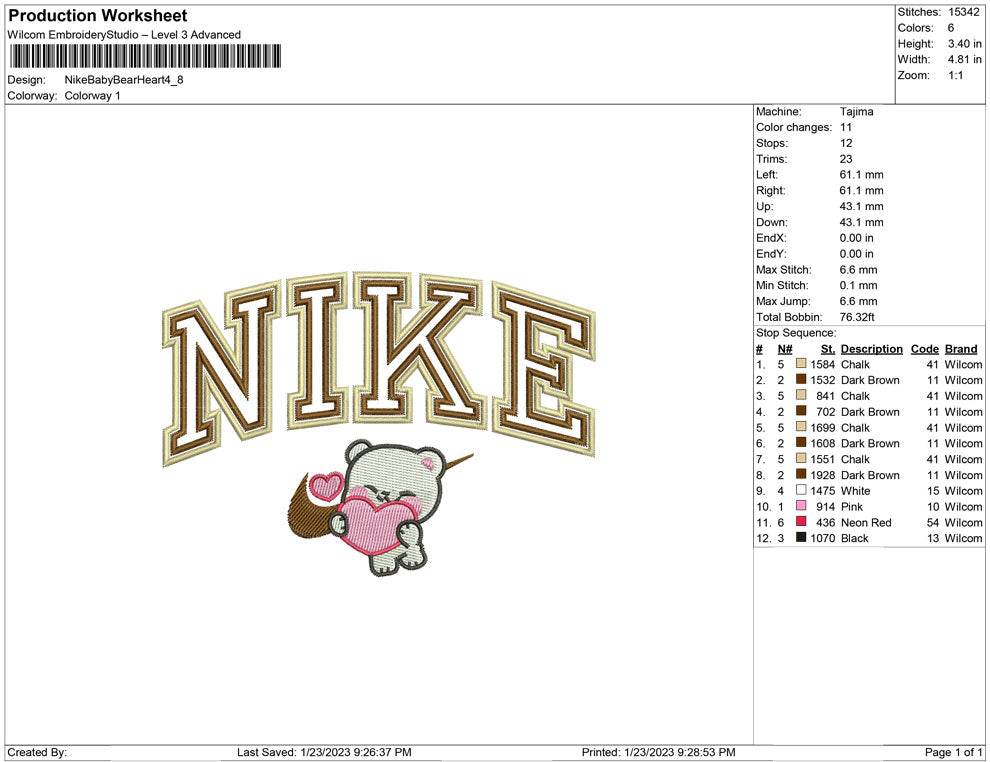Click the Dark Brown swatch in stop row 2

click(801, 379)
